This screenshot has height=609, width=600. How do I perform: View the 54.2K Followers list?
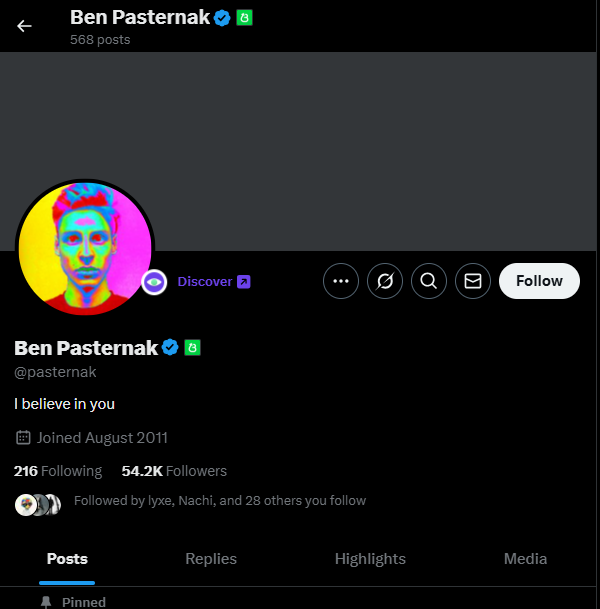tap(174, 471)
